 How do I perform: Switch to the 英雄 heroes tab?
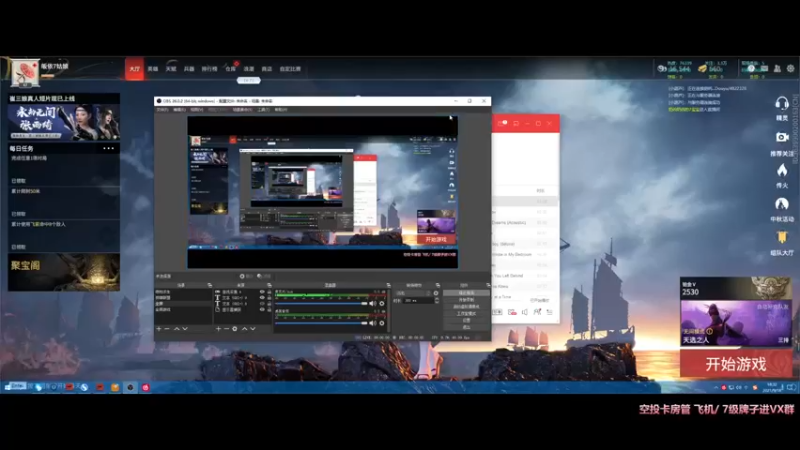[153, 69]
